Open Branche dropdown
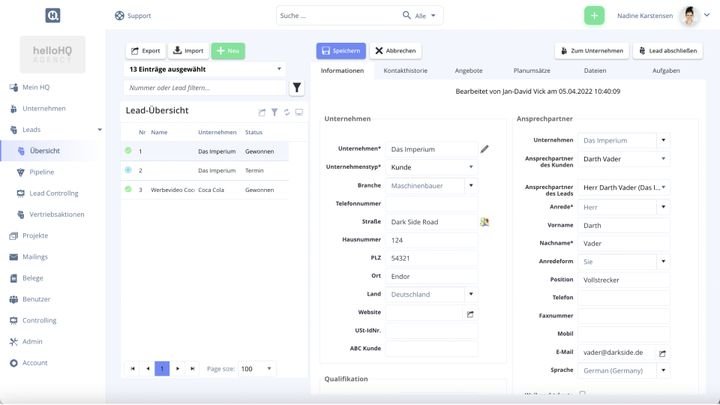The width and height of the screenshot is (720, 405). click(x=471, y=185)
